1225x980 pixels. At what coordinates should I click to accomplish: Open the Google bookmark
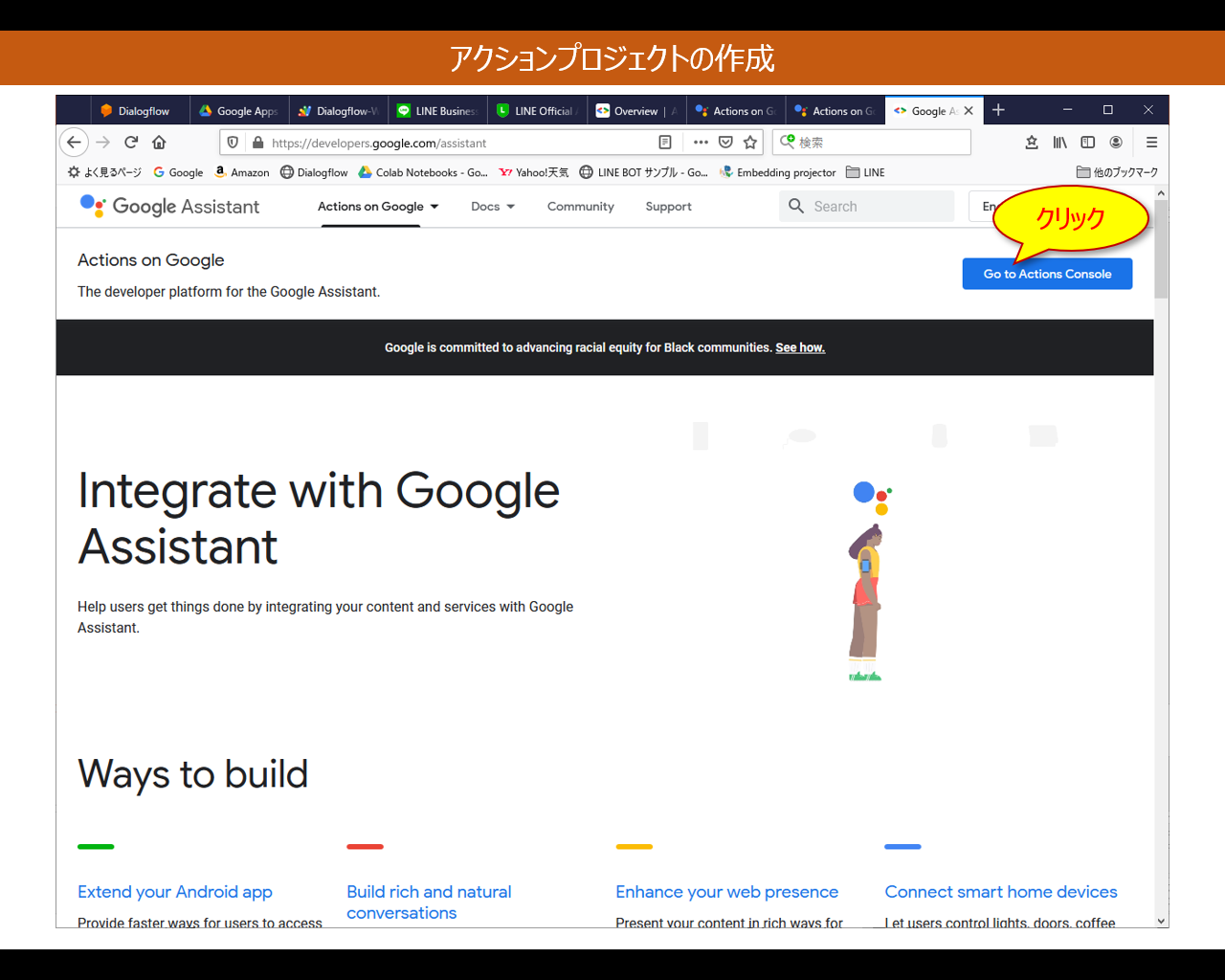click(178, 172)
